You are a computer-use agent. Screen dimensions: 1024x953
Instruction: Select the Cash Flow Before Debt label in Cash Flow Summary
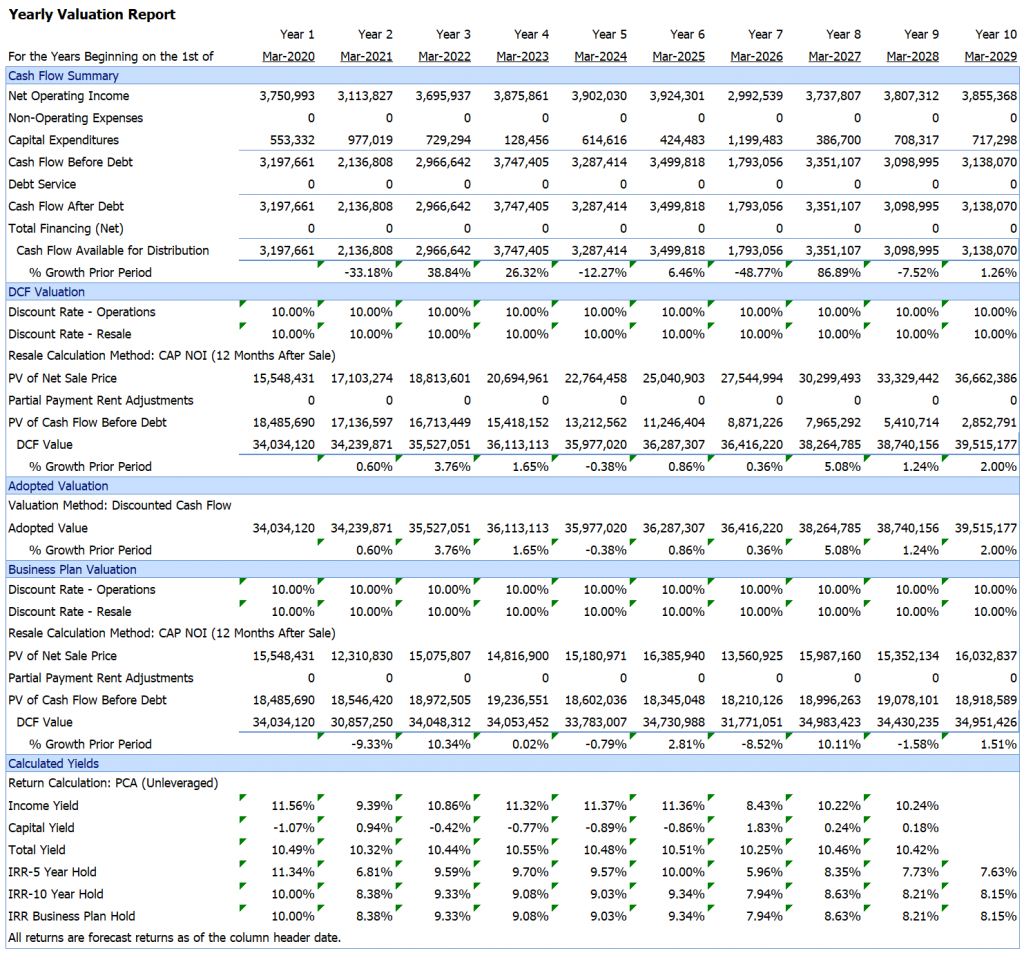[71, 163]
